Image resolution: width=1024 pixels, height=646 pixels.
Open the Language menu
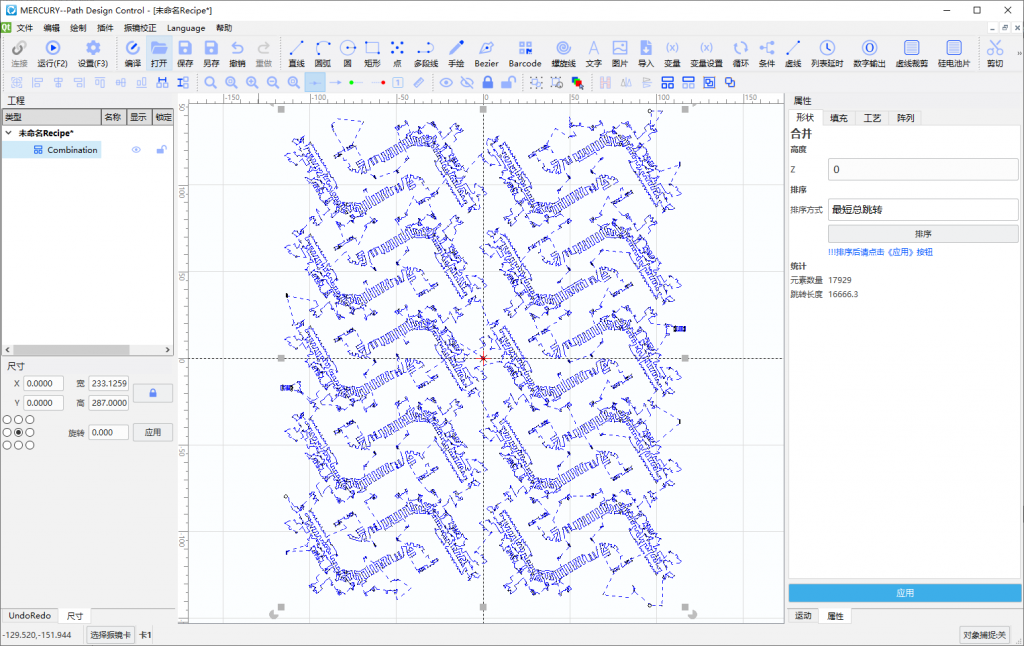185,28
